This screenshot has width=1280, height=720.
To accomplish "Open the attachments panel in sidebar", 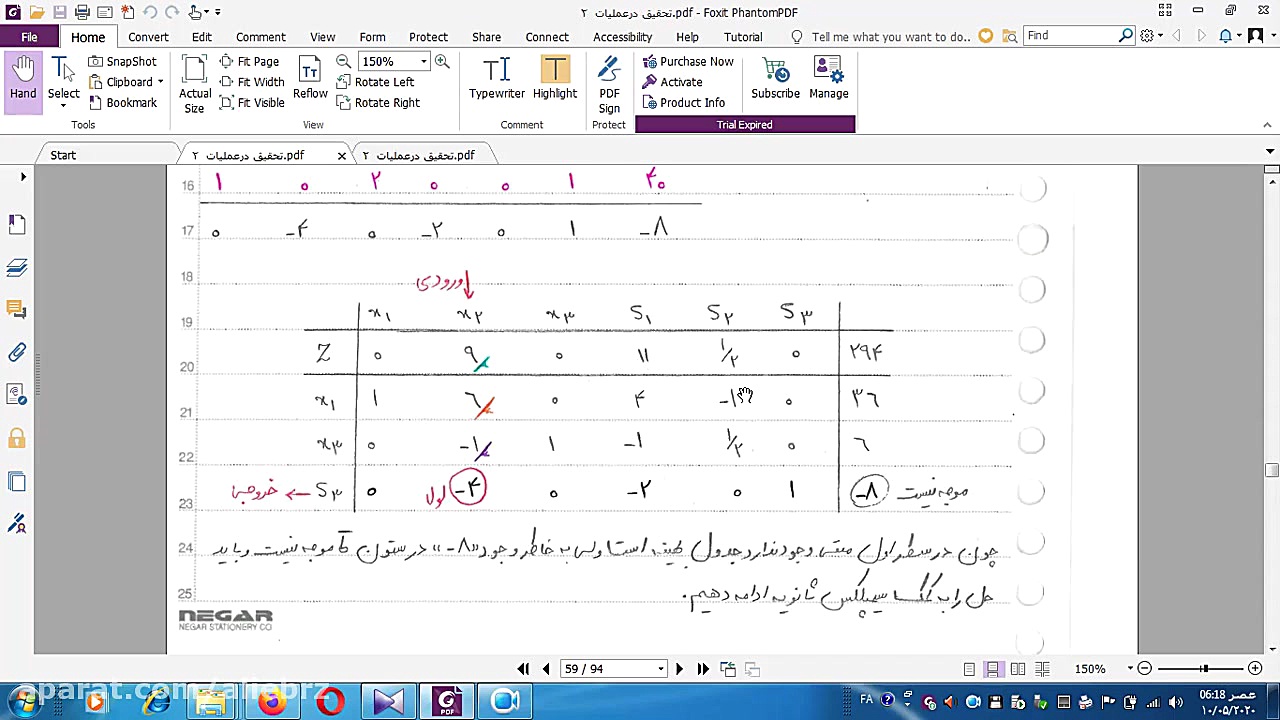I will pos(17,352).
